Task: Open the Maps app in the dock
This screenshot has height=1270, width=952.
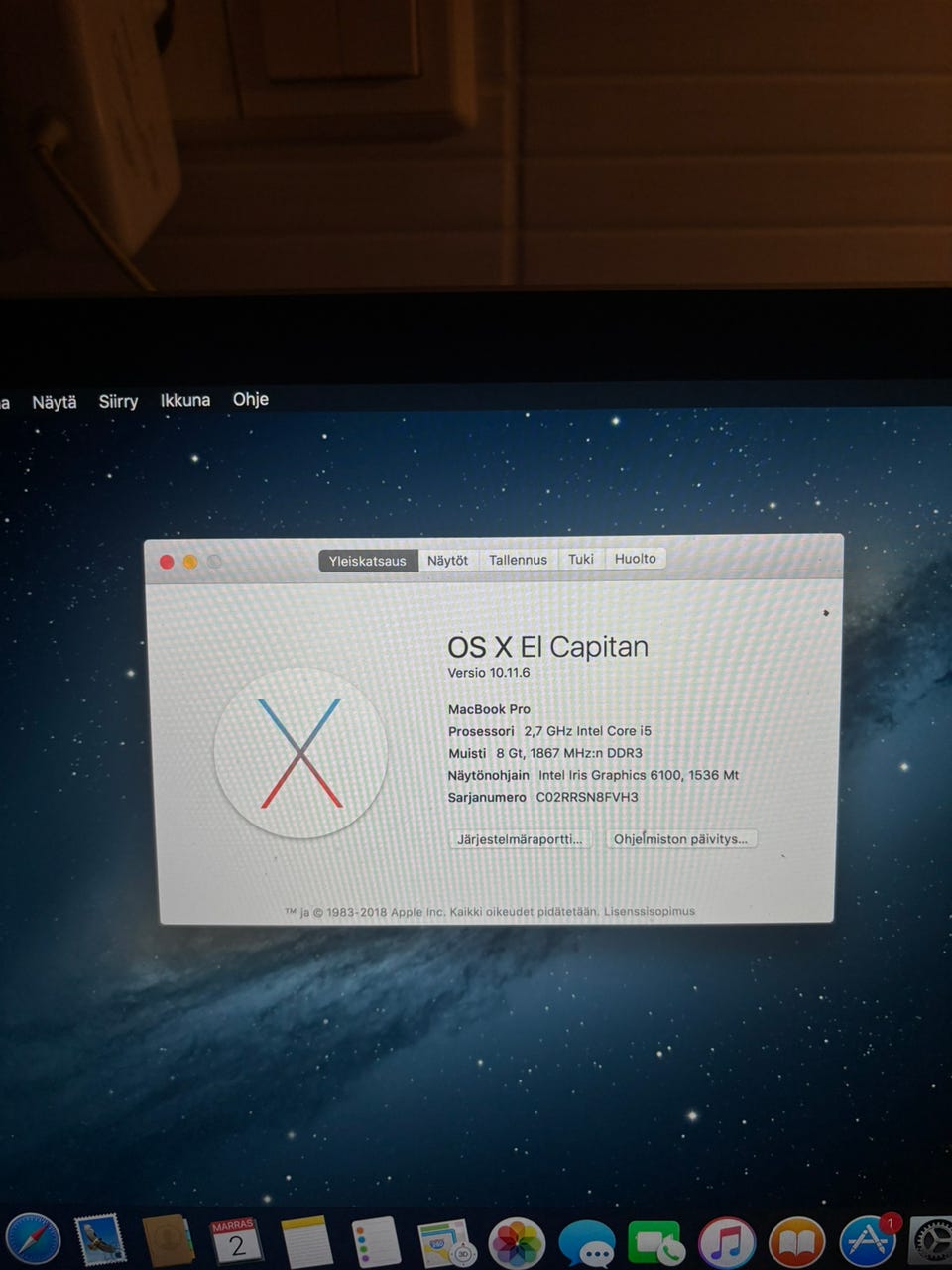Action: coord(446,1244)
